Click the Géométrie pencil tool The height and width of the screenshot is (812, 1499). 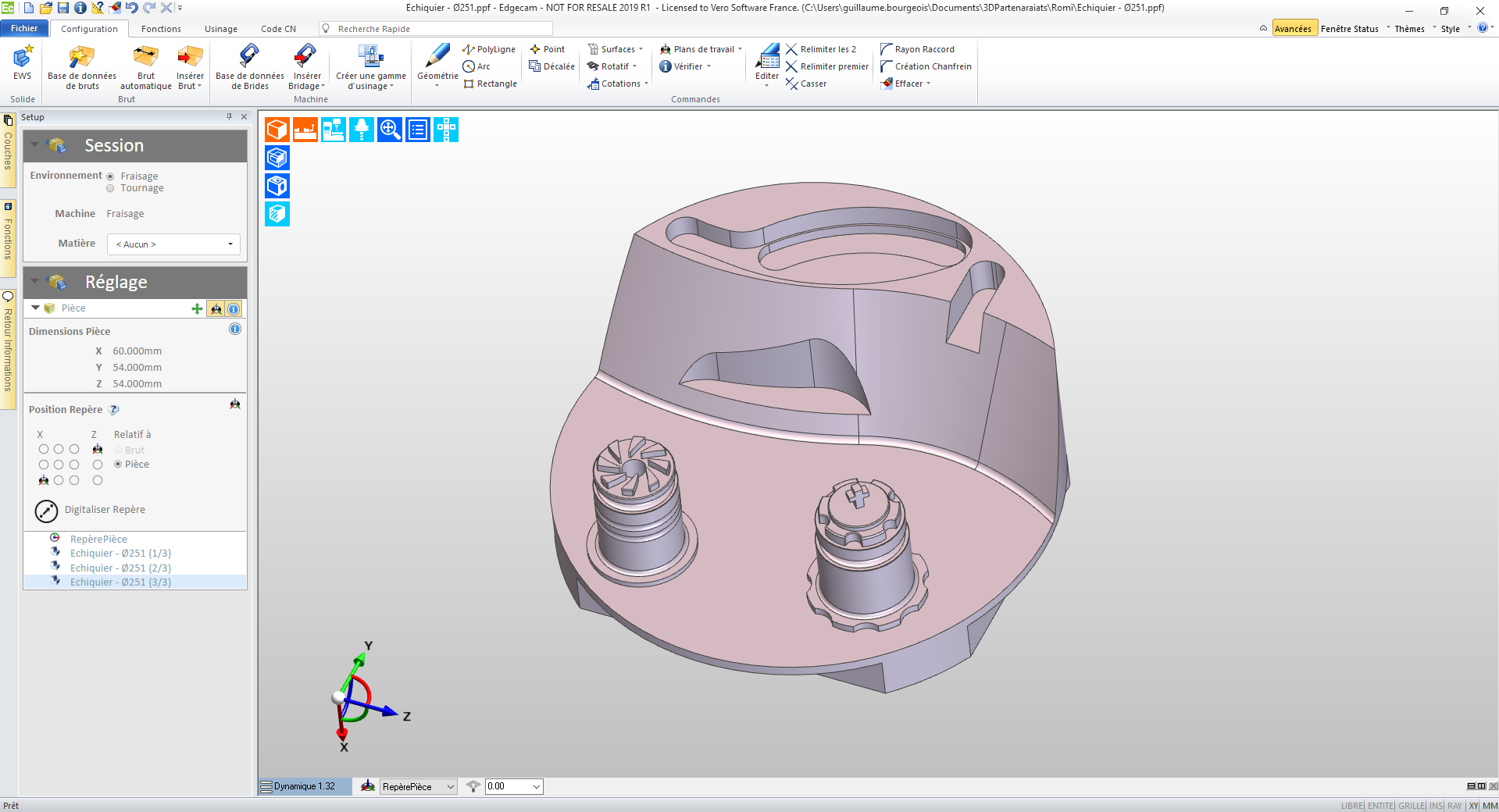point(437,56)
